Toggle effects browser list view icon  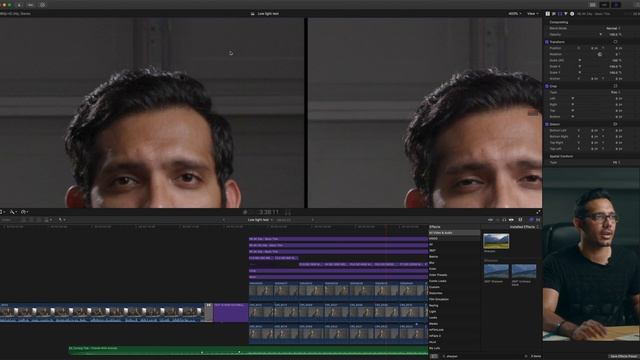(x=434, y=356)
